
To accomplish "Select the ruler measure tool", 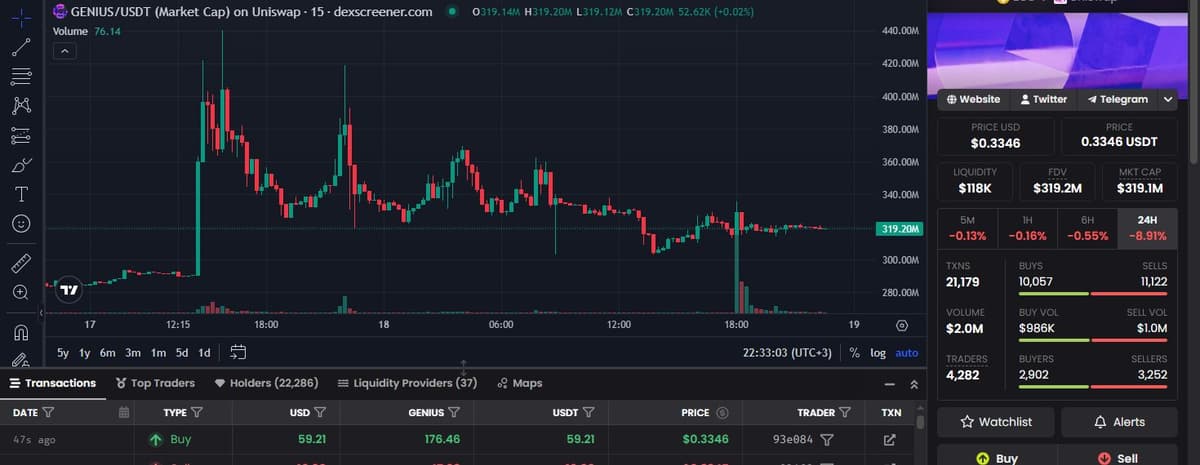I will tap(22, 262).
